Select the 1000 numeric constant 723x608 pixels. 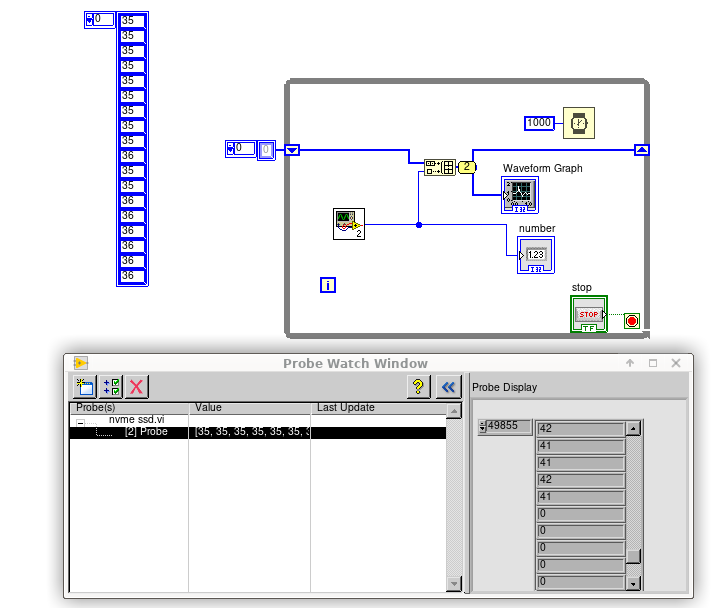539,123
